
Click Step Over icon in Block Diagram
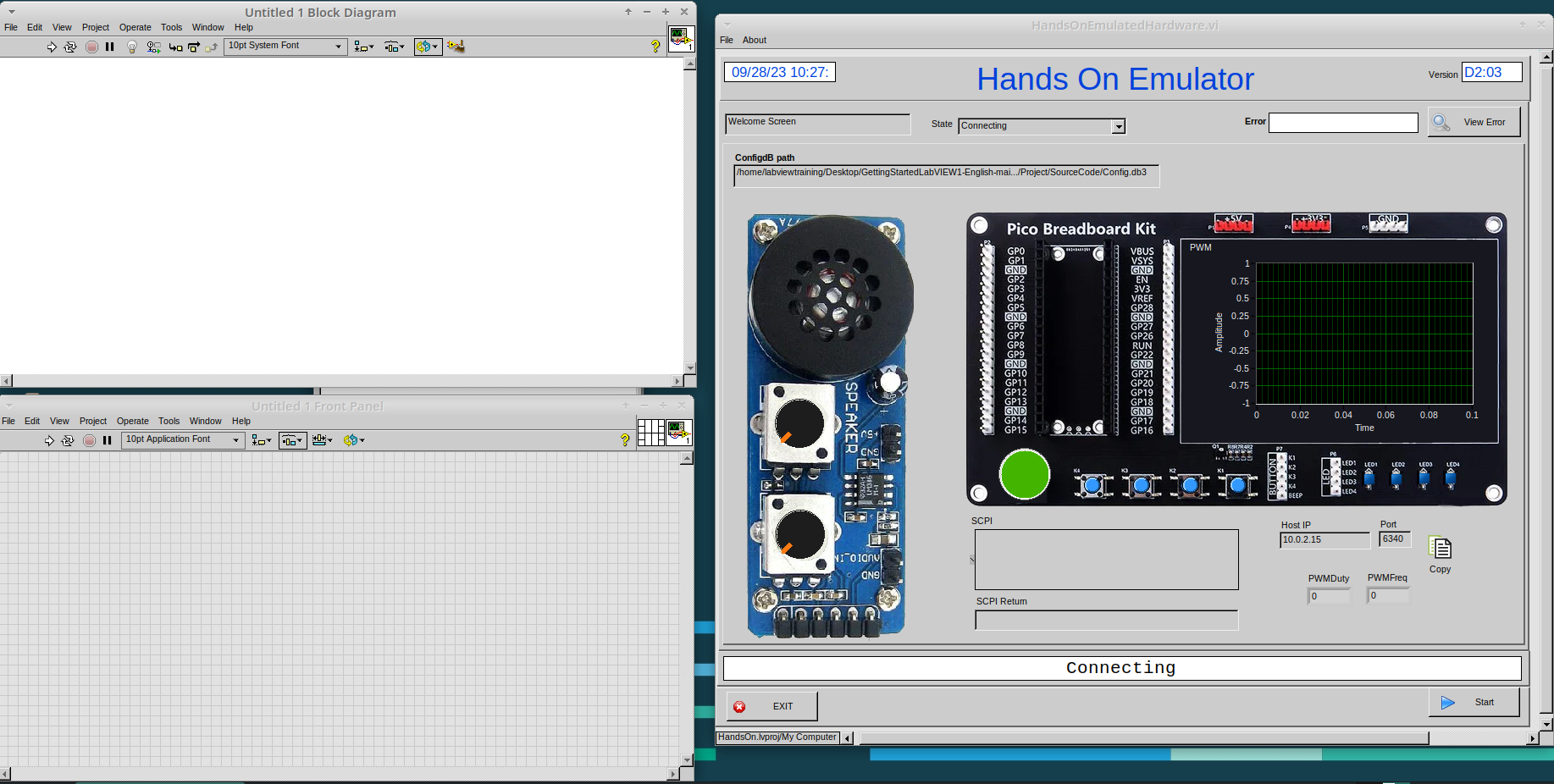tap(194, 47)
